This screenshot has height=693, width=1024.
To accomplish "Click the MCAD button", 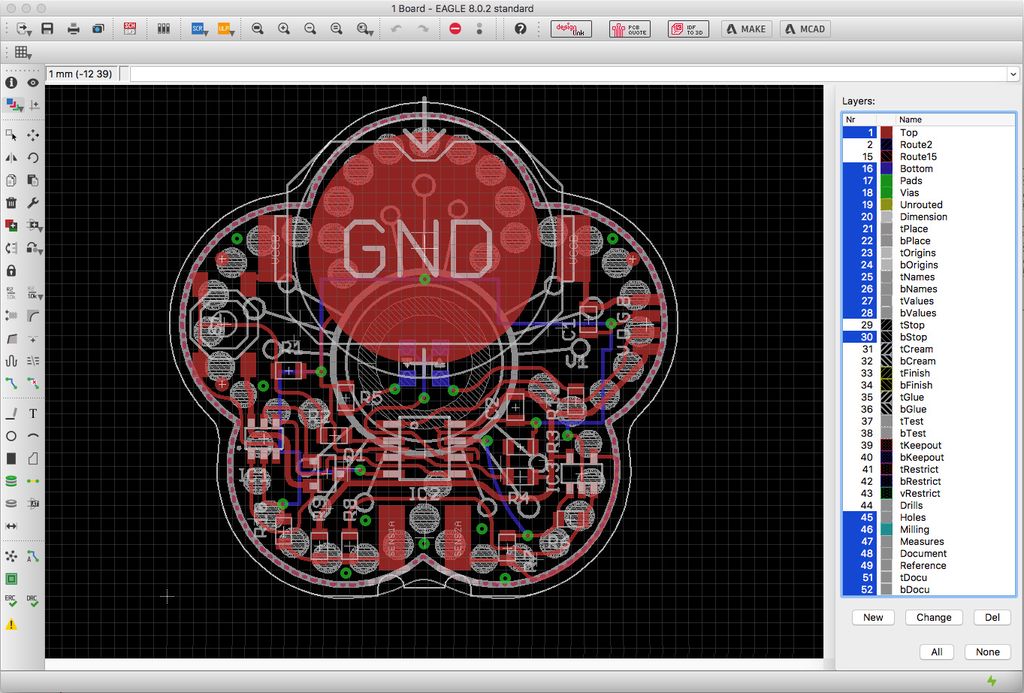I will pyautogui.click(x=805, y=29).
